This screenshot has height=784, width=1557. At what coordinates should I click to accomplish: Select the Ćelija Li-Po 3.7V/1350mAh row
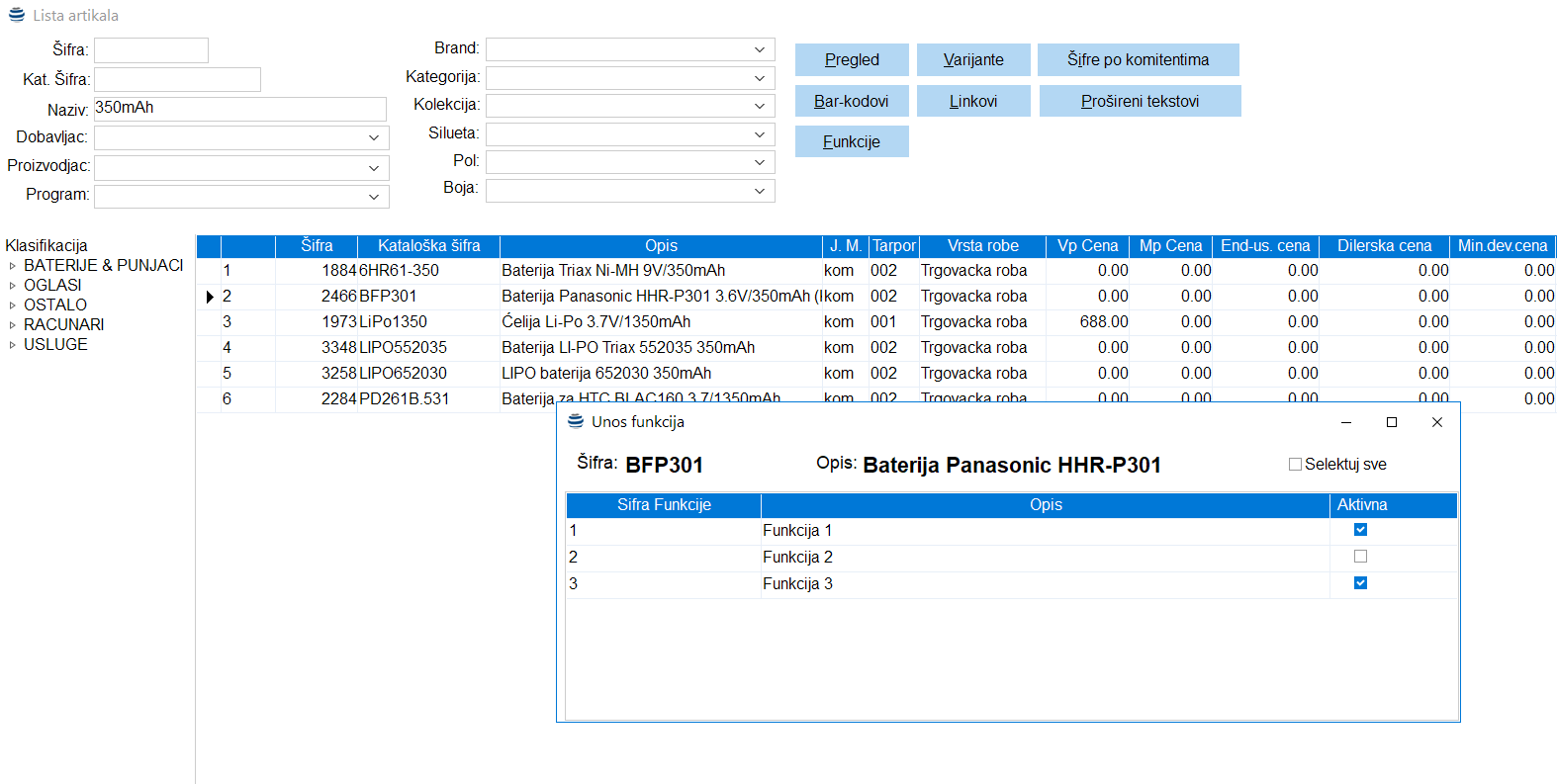click(595, 322)
